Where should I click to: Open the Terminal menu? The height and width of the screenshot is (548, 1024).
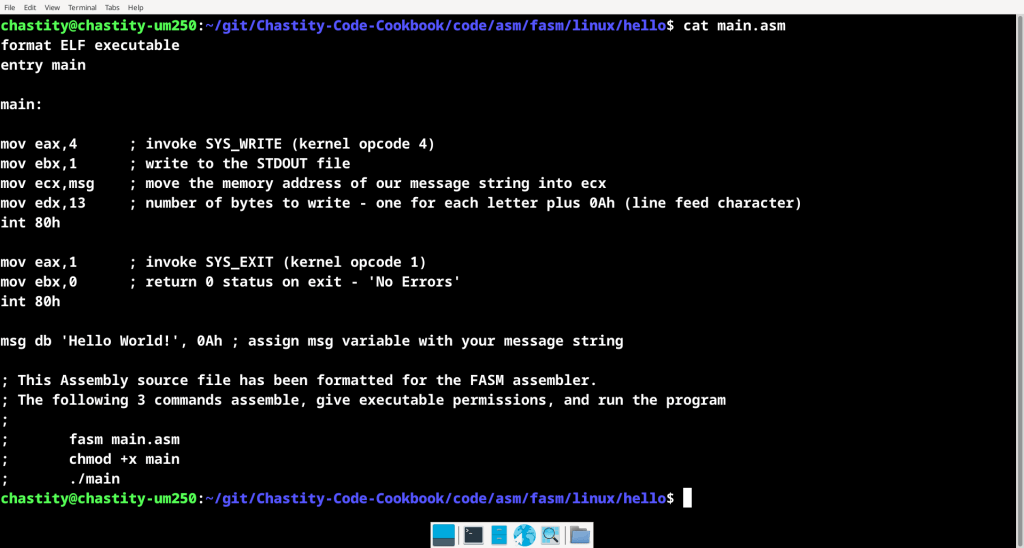(82, 7)
